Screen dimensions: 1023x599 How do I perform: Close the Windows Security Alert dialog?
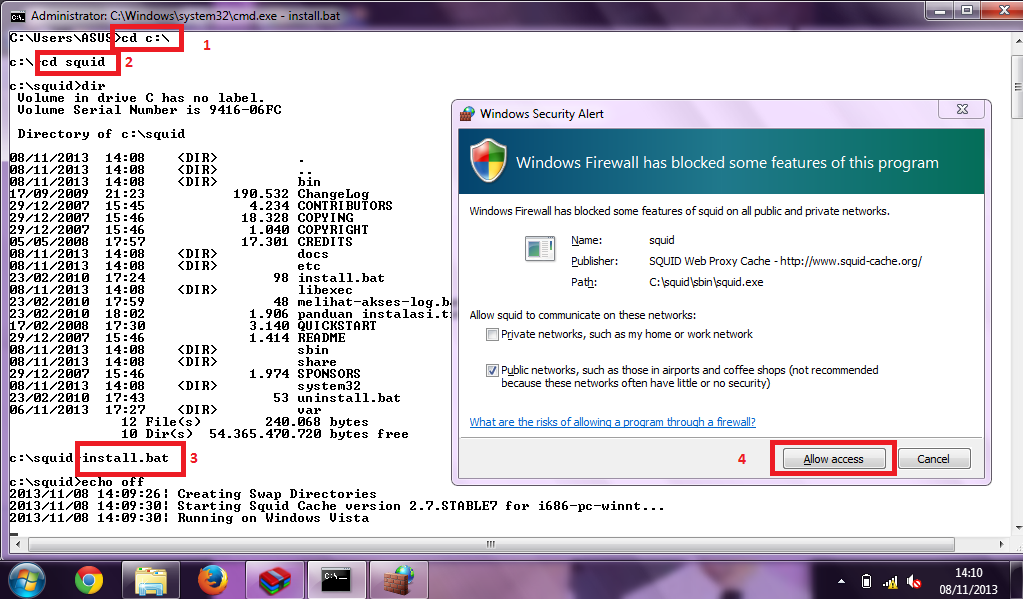tap(962, 109)
